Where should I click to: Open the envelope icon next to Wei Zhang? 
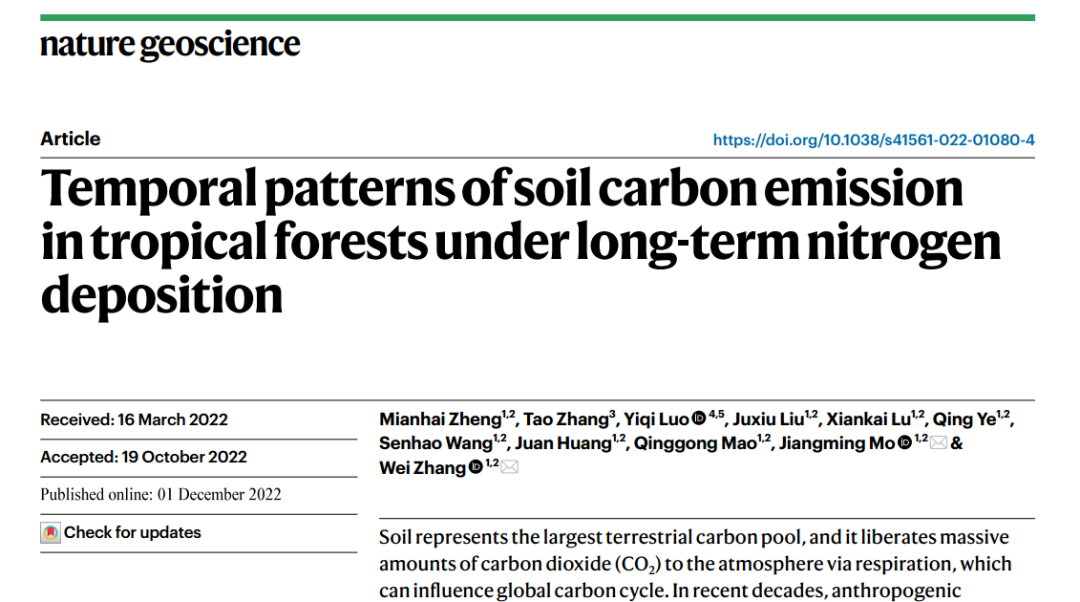point(510,468)
